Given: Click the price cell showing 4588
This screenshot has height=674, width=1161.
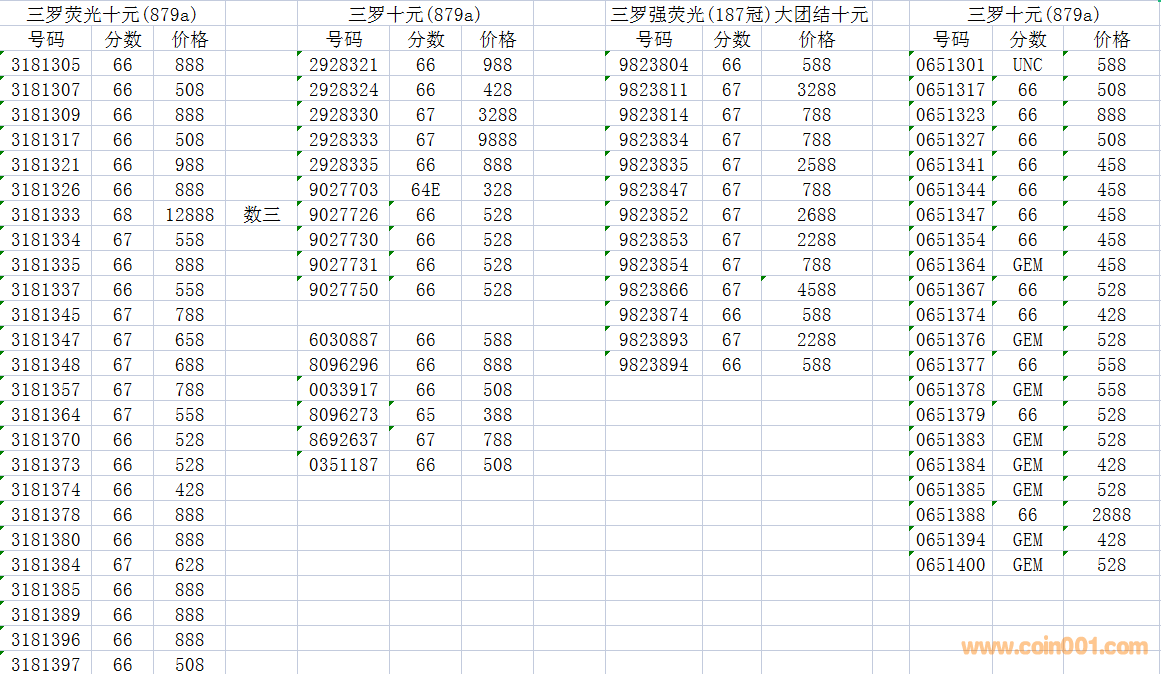Looking at the screenshot, I should pyautogui.click(x=816, y=290).
